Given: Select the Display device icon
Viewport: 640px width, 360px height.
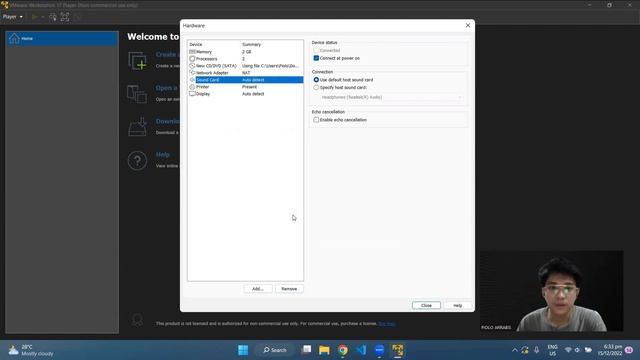Looking at the screenshot, I should tap(192, 93).
